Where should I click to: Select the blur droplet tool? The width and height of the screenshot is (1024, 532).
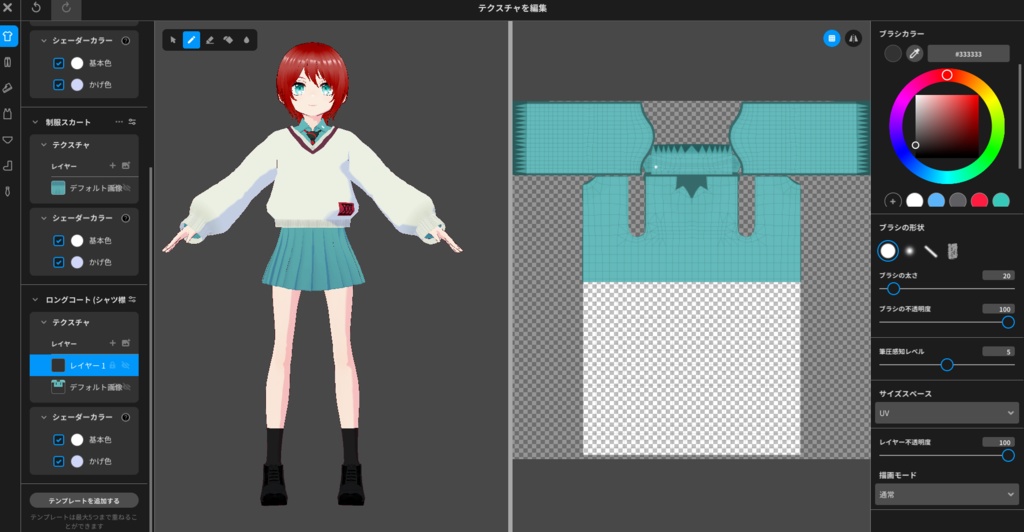pos(246,40)
